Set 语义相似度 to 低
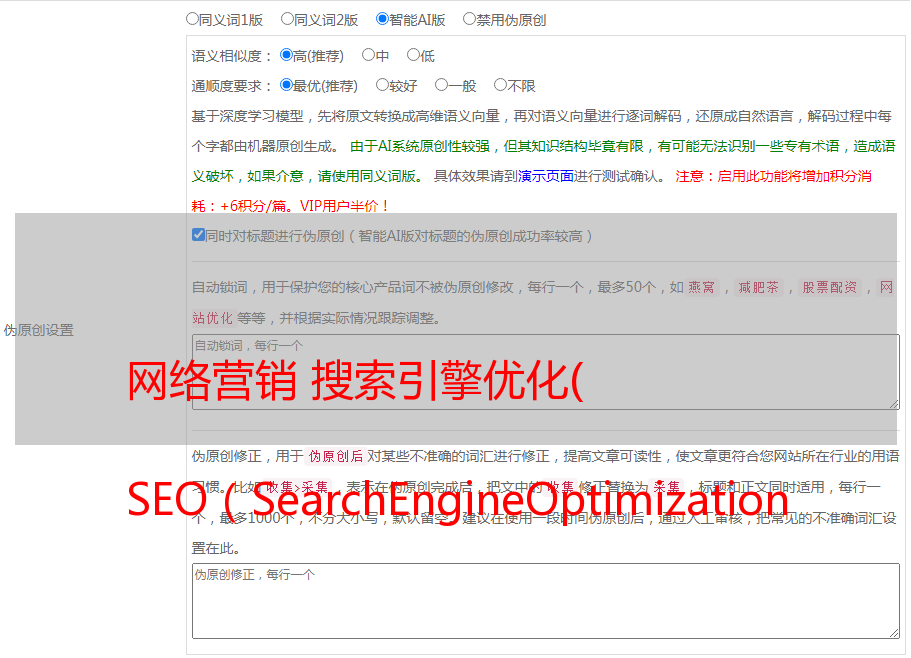Image resolution: width=911 pixels, height=658 pixels. 413,55
